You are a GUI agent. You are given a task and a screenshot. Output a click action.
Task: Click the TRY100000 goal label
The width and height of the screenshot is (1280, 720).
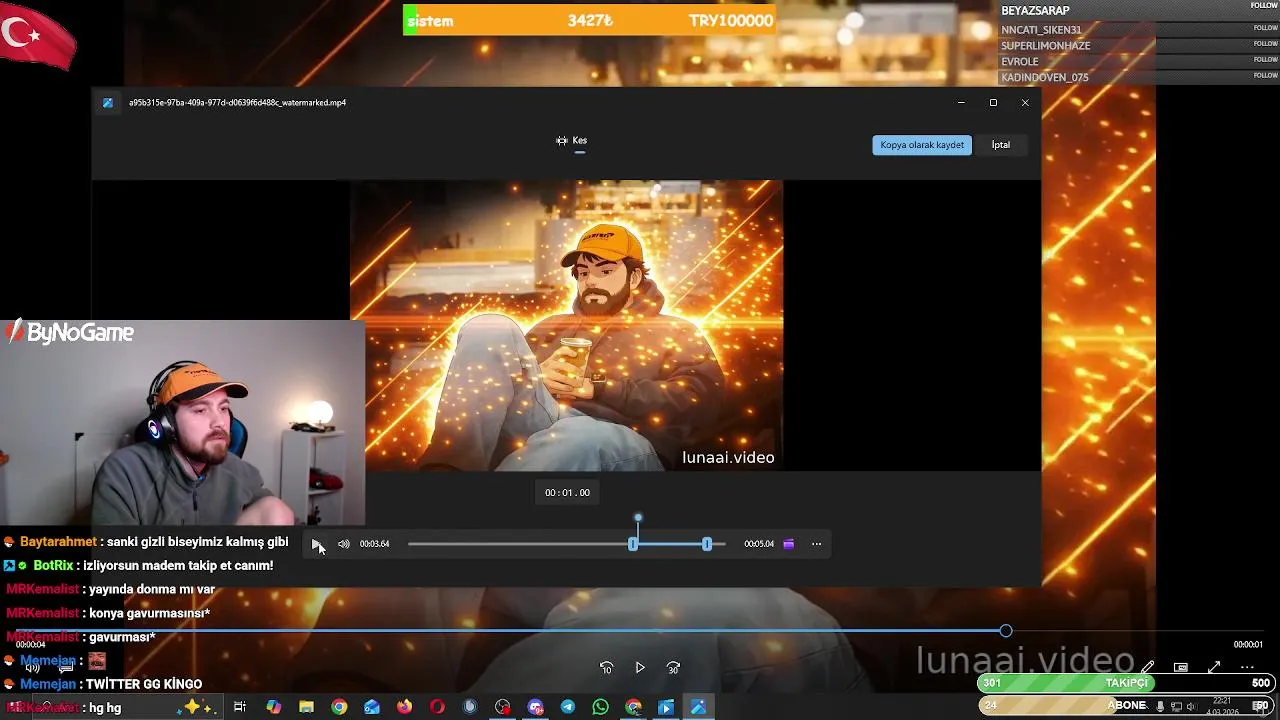[731, 21]
